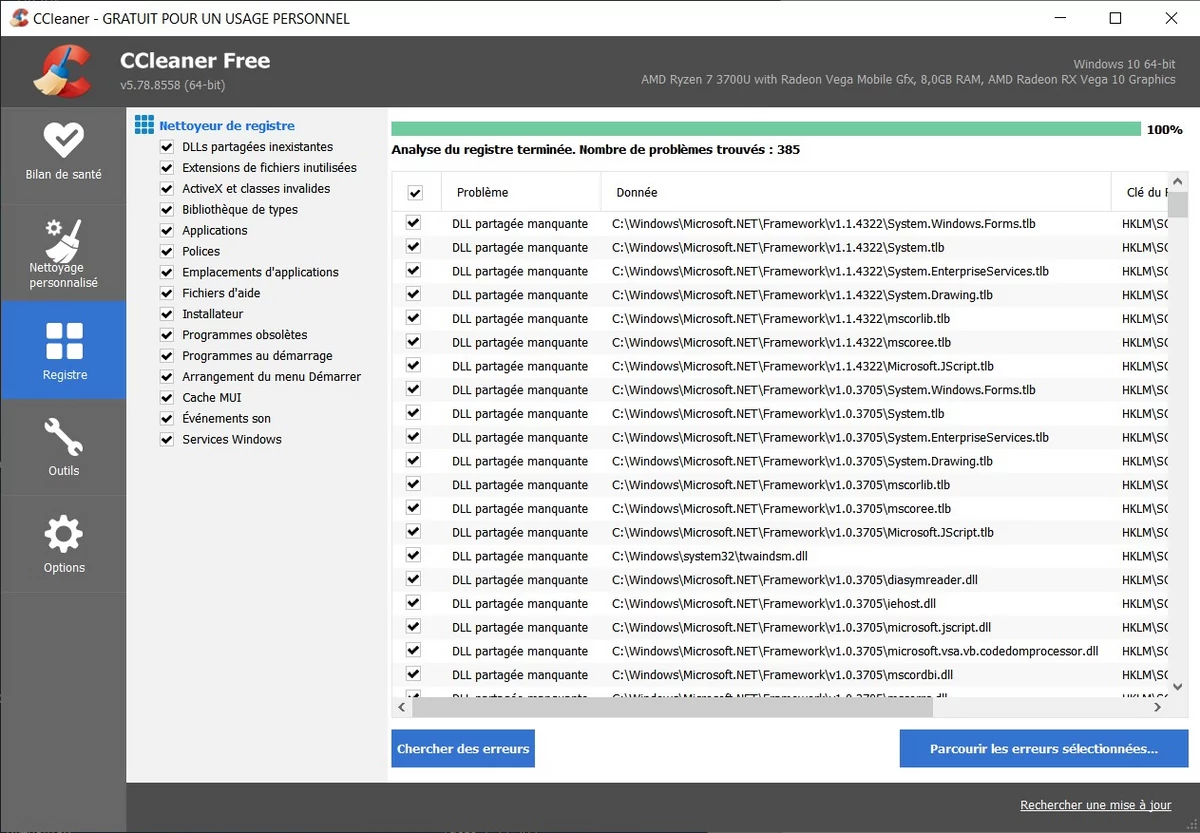Uncheck Programmes obsolètes
The width and height of the screenshot is (1200, 833).
(167, 335)
